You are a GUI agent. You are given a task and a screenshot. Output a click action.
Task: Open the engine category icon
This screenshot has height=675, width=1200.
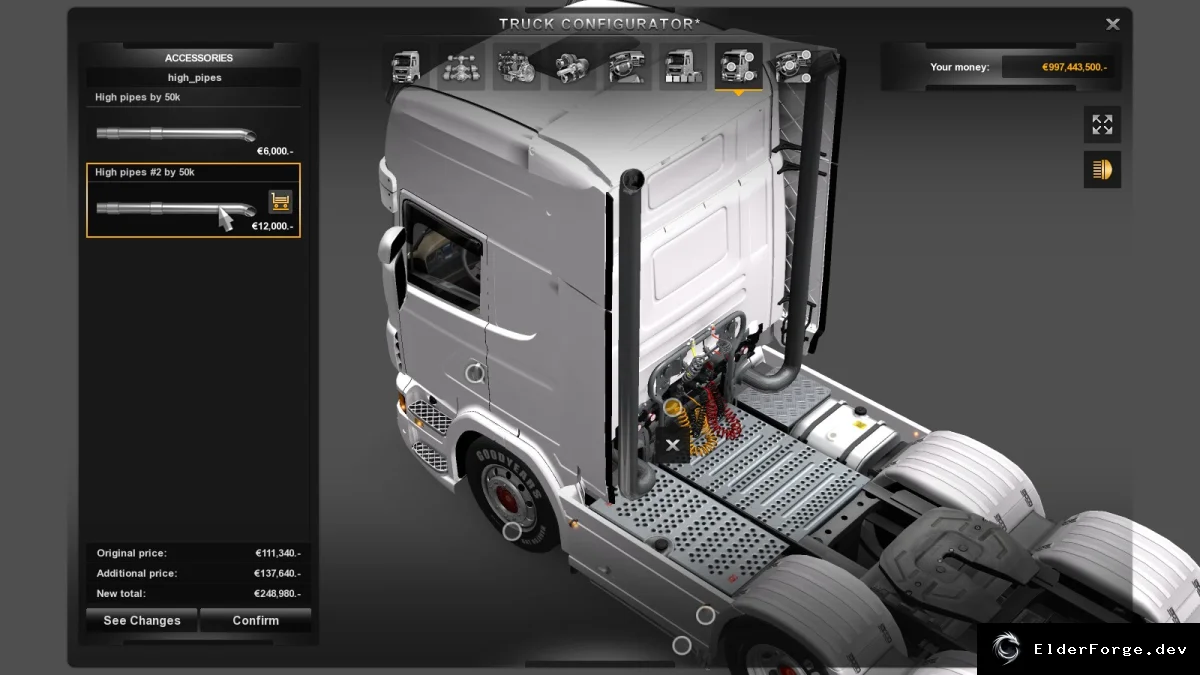coord(517,67)
